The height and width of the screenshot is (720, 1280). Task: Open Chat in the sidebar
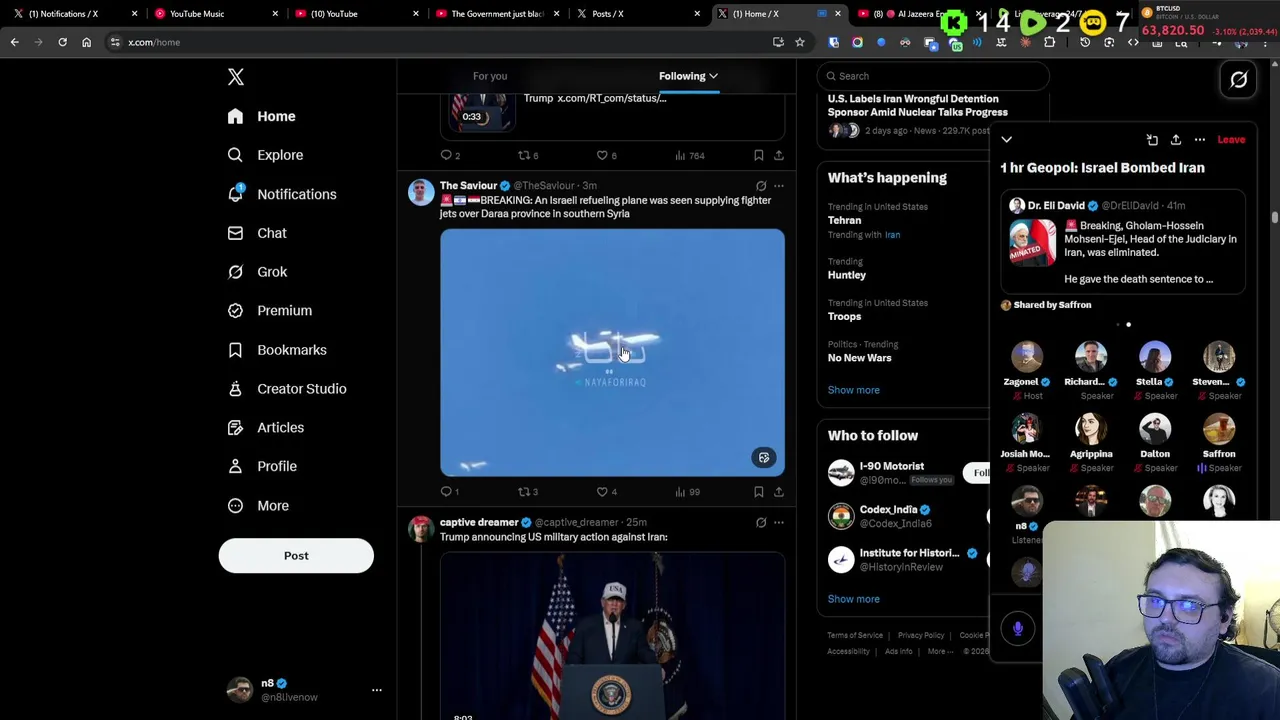[x=256, y=233]
